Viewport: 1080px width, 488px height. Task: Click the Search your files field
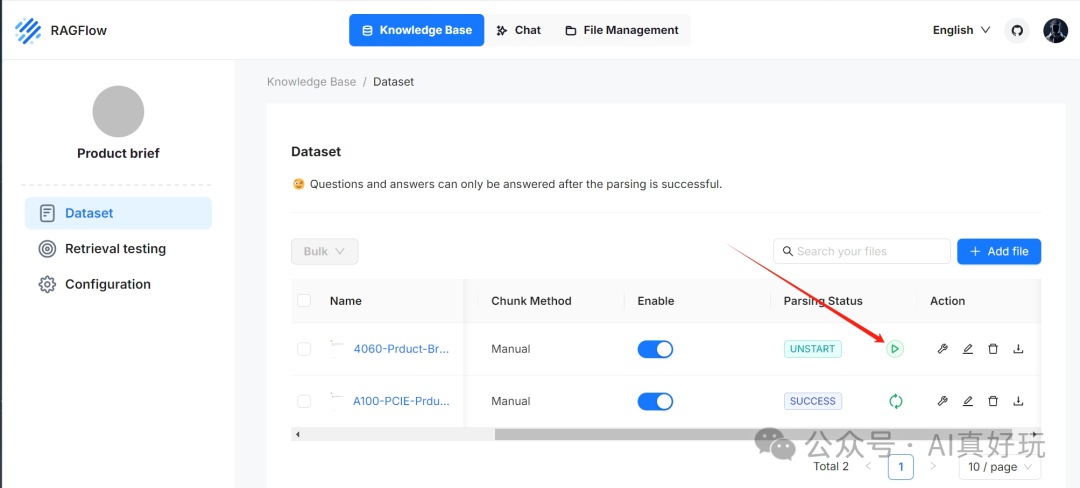[862, 251]
